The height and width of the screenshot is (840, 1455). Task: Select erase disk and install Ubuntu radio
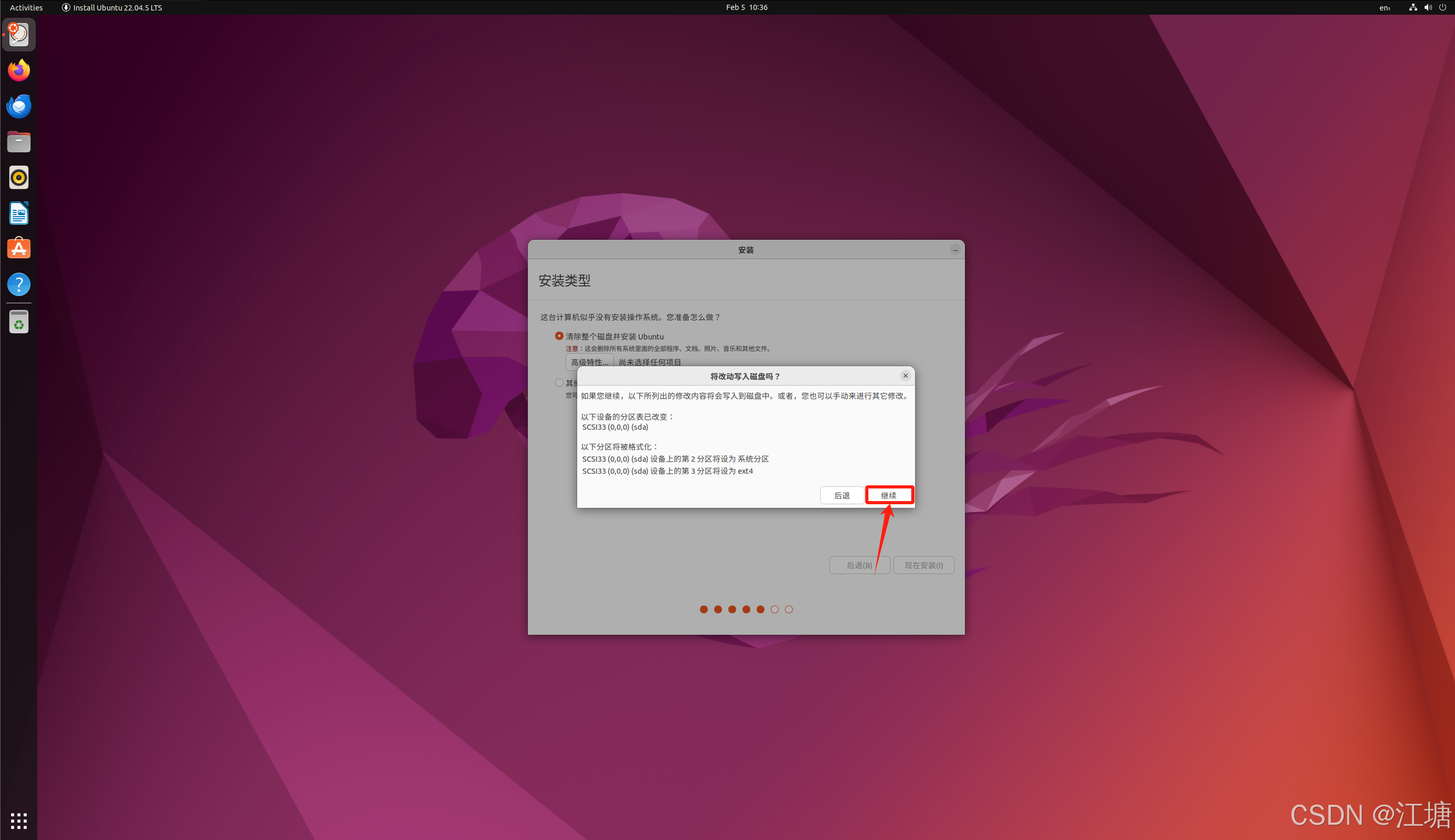coord(558,336)
